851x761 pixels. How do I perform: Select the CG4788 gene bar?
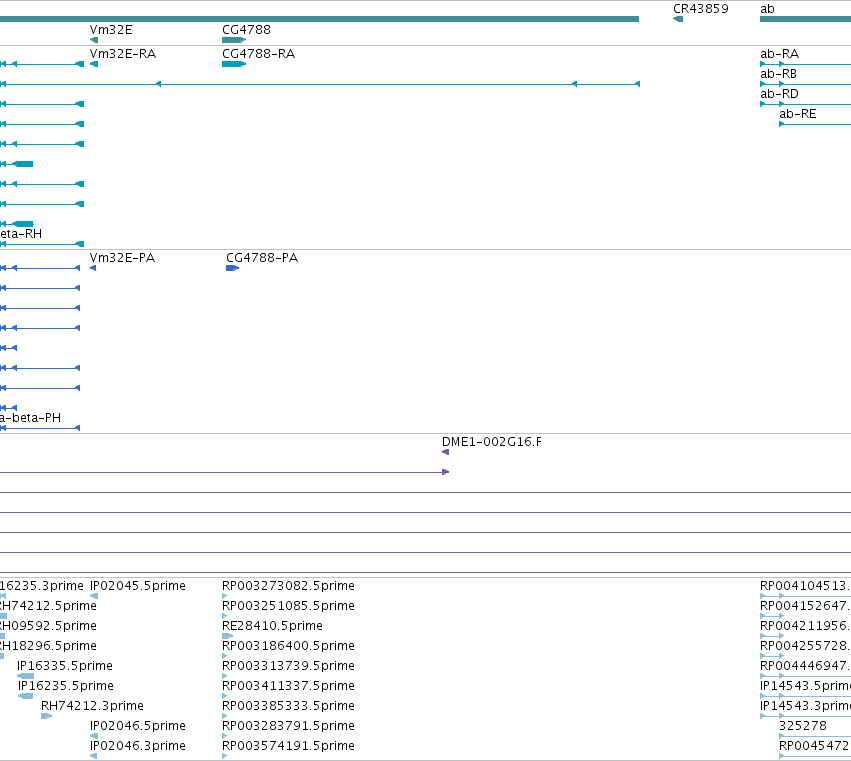234,40
